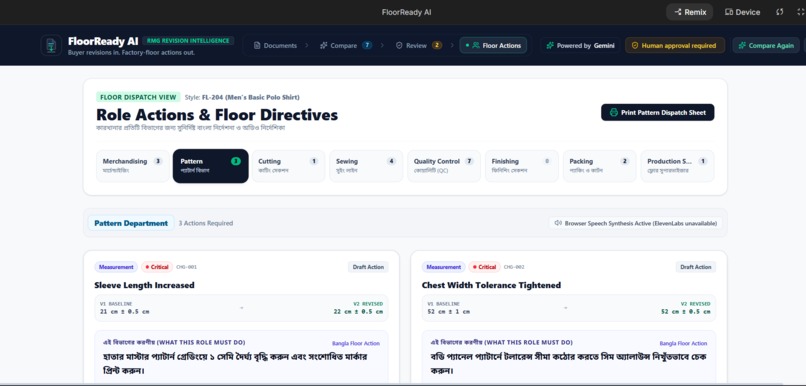Screen dimensions: 806x386
Task: Select the Packing role tab
Action: [599, 166]
